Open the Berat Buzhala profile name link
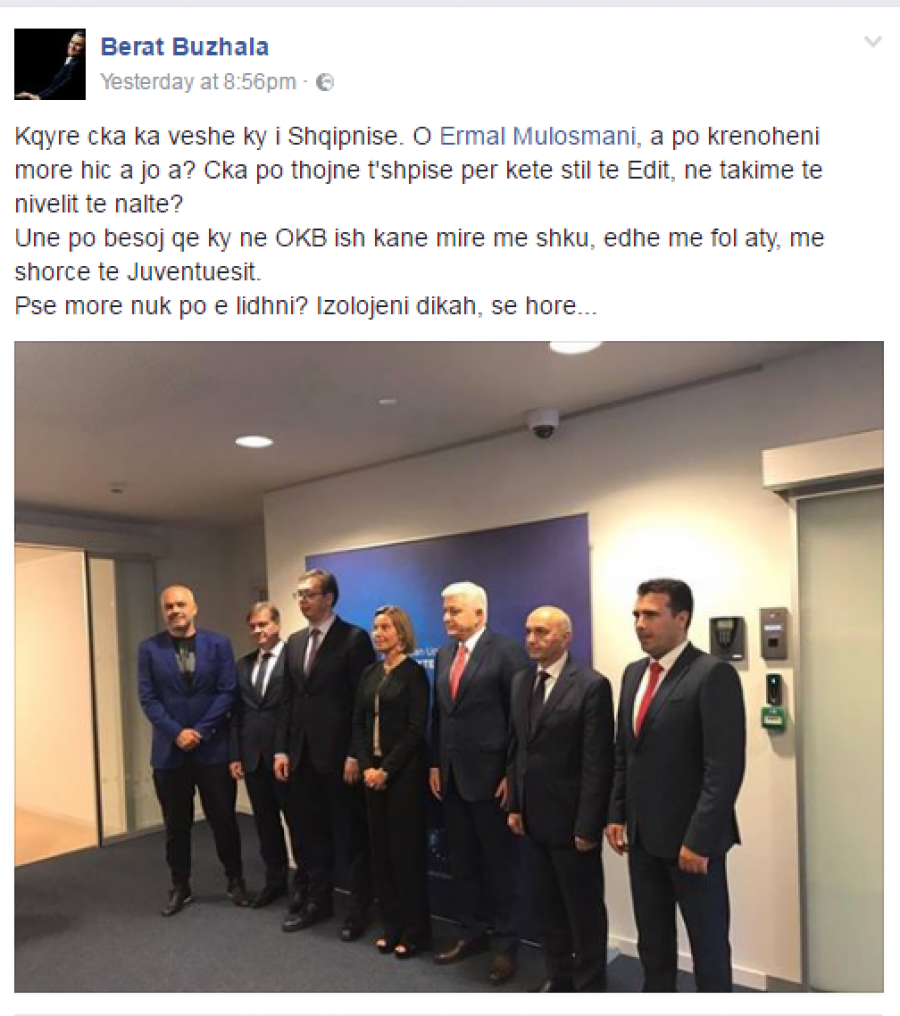 coord(185,47)
